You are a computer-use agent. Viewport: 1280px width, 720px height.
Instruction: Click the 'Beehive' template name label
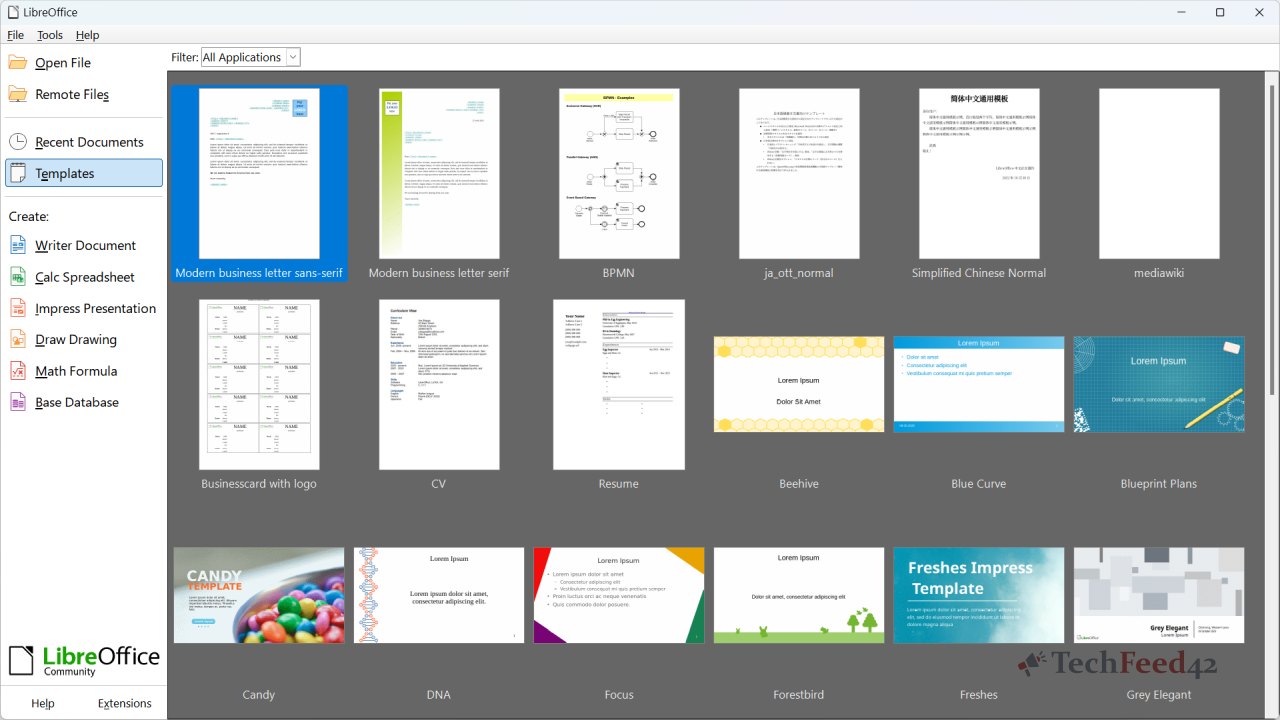point(799,484)
